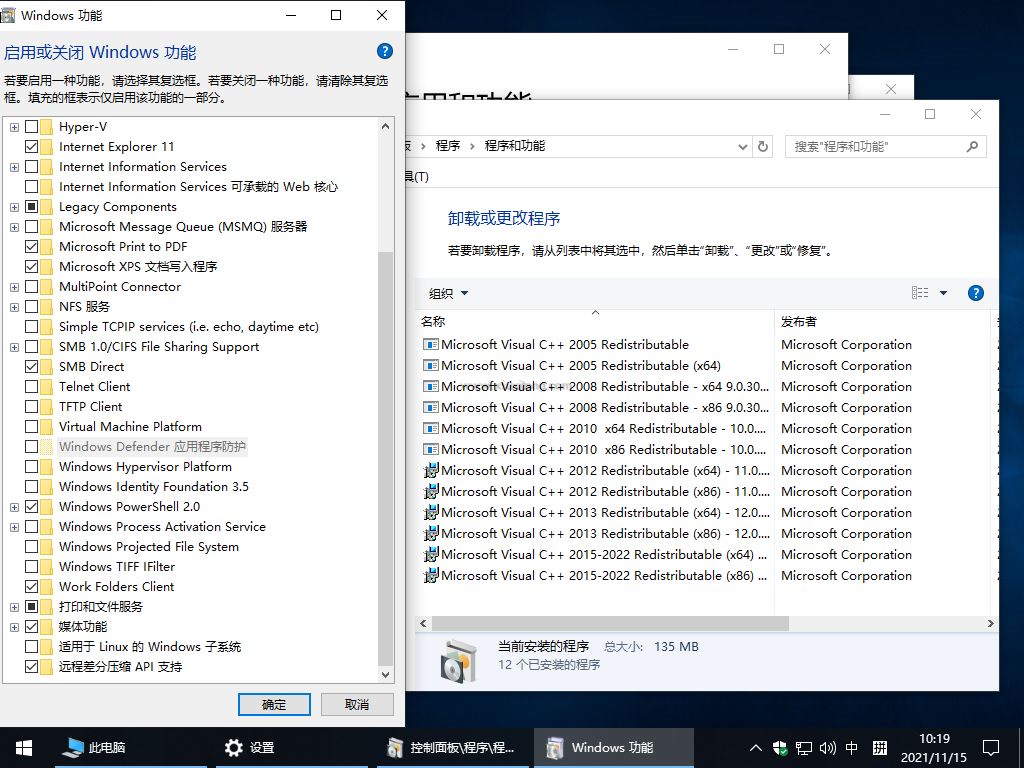Open help in Programs and Features window
The width and height of the screenshot is (1024, 768).
975,293
